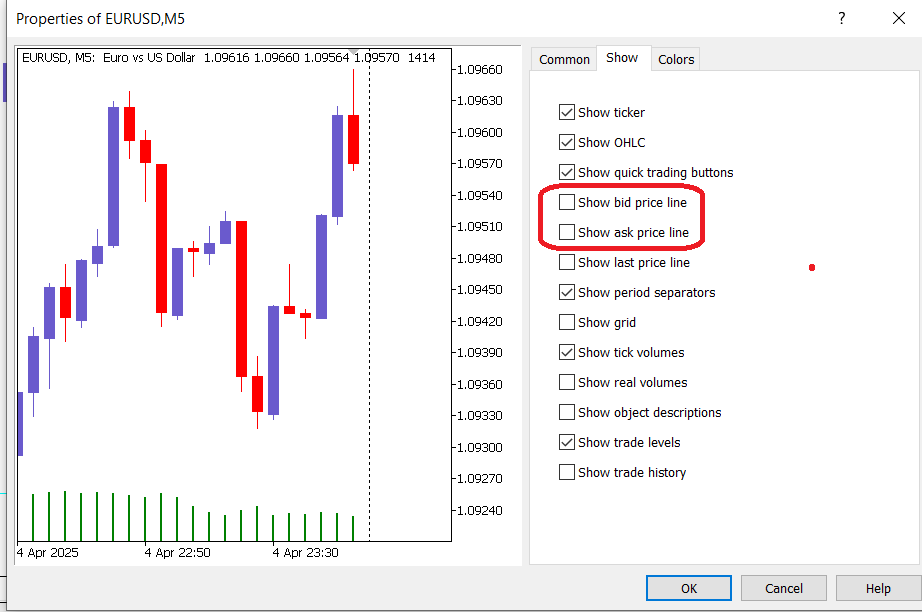The height and width of the screenshot is (612, 922).
Task: Toggle Show quick trading buttons
Action: (567, 172)
